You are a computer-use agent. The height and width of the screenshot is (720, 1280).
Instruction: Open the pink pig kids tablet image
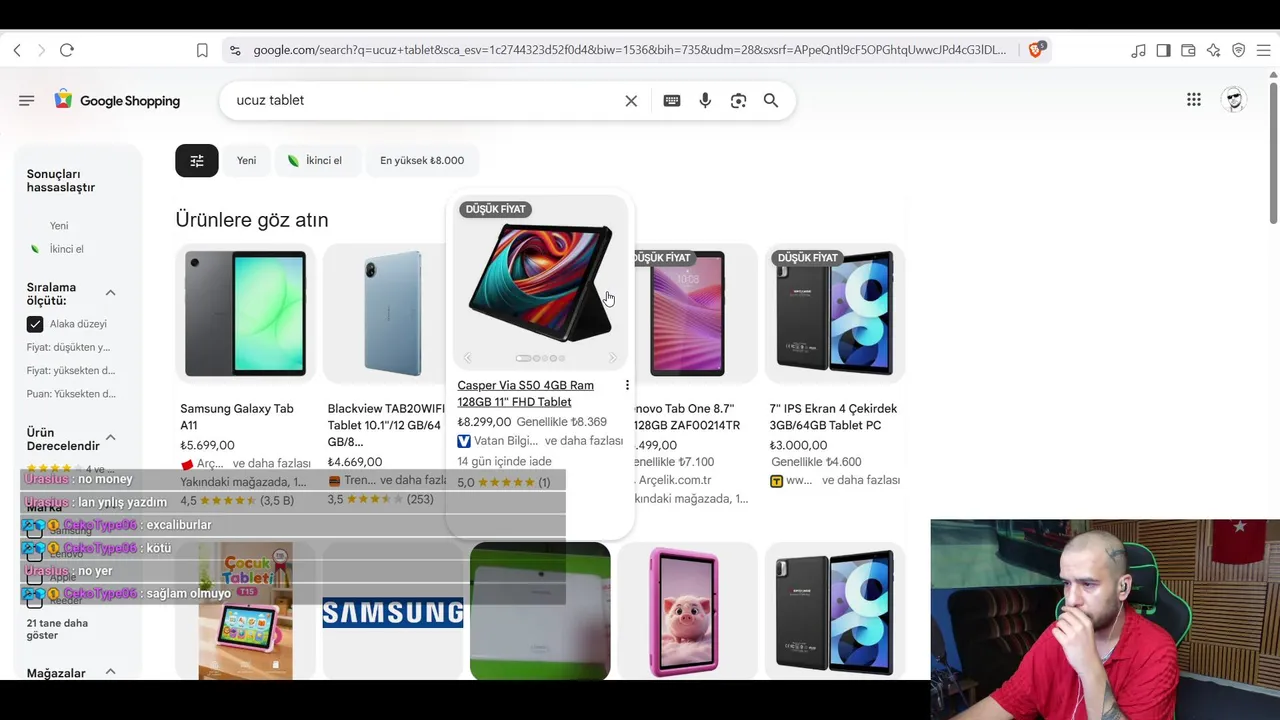pos(687,612)
